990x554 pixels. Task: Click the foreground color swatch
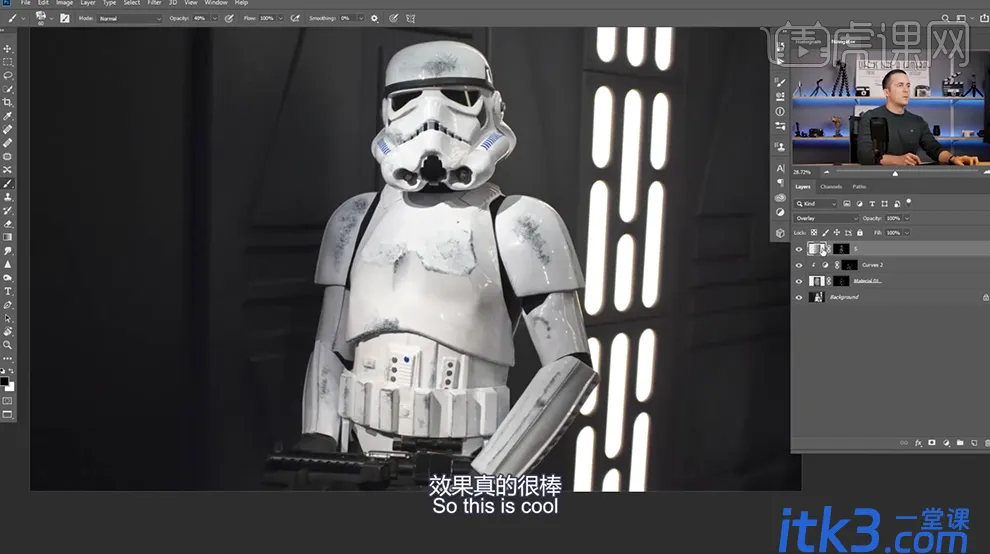coord(4,382)
